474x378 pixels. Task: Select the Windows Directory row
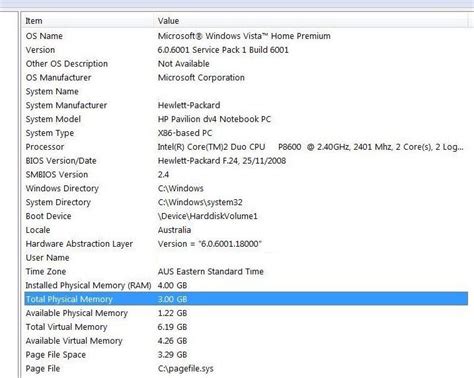(246, 188)
